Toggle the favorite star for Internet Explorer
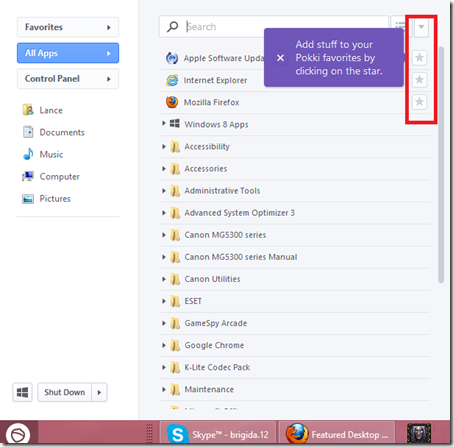The width and height of the screenshot is (454, 447). (419, 80)
